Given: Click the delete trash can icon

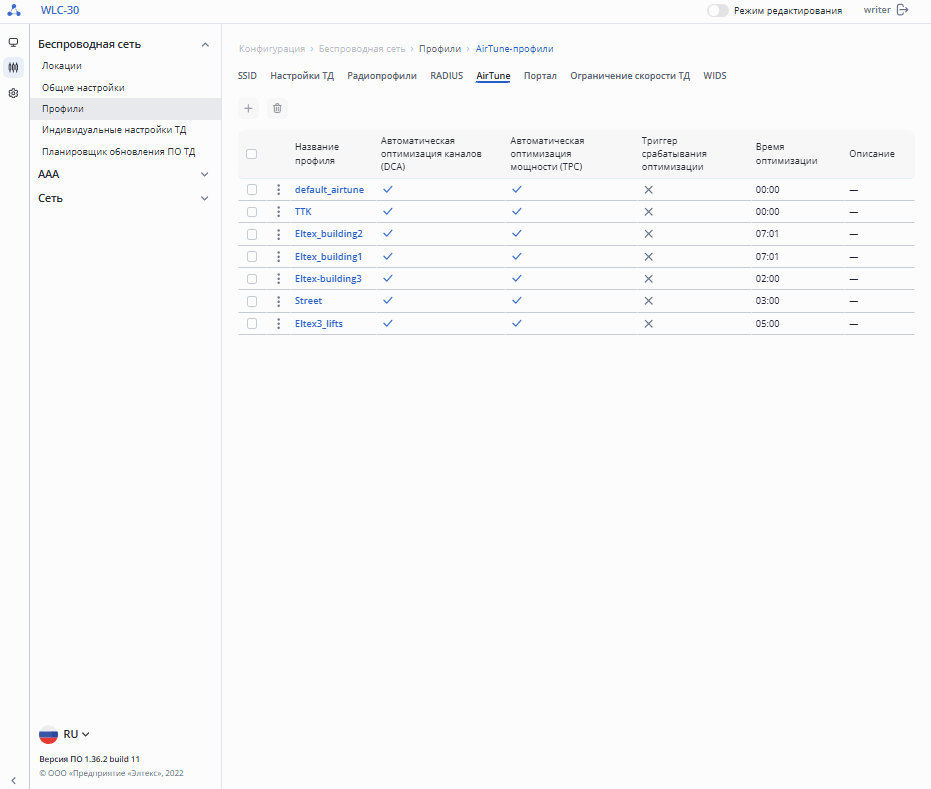Looking at the screenshot, I should coord(277,108).
